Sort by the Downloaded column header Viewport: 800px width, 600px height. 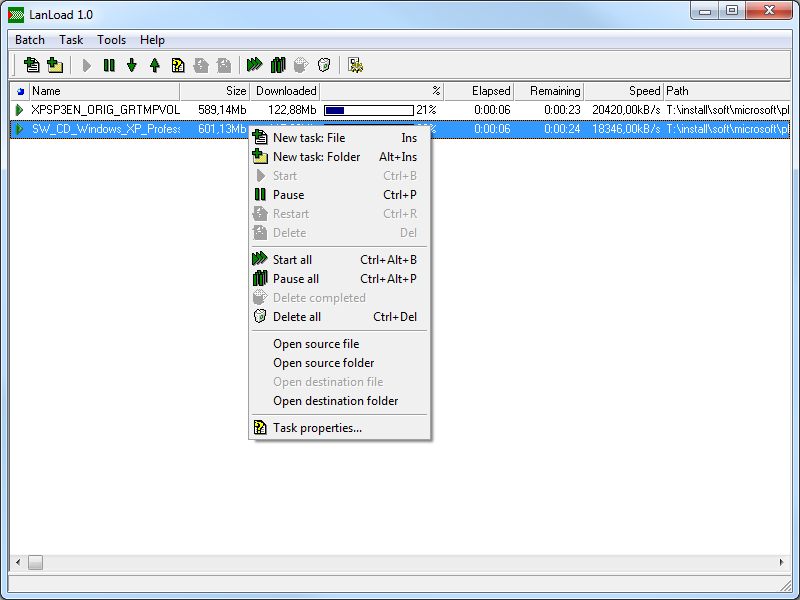click(285, 91)
